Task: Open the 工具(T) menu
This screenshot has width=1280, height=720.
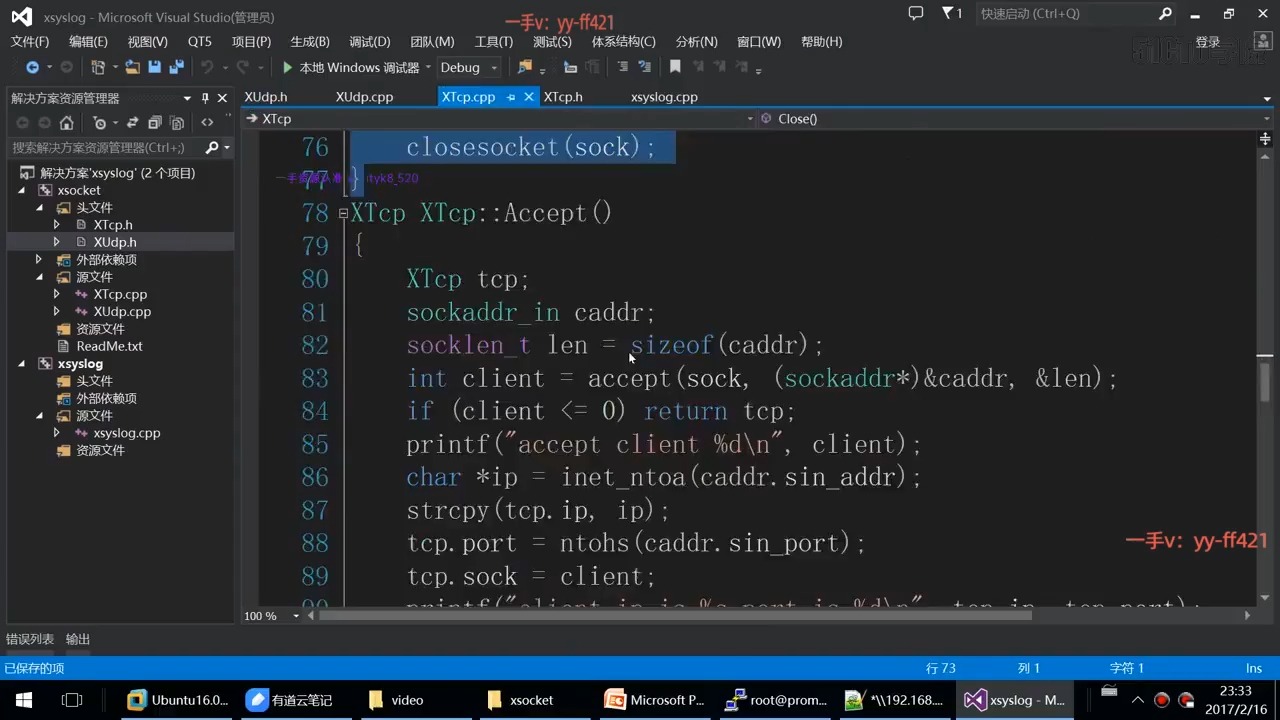Action: tap(493, 41)
